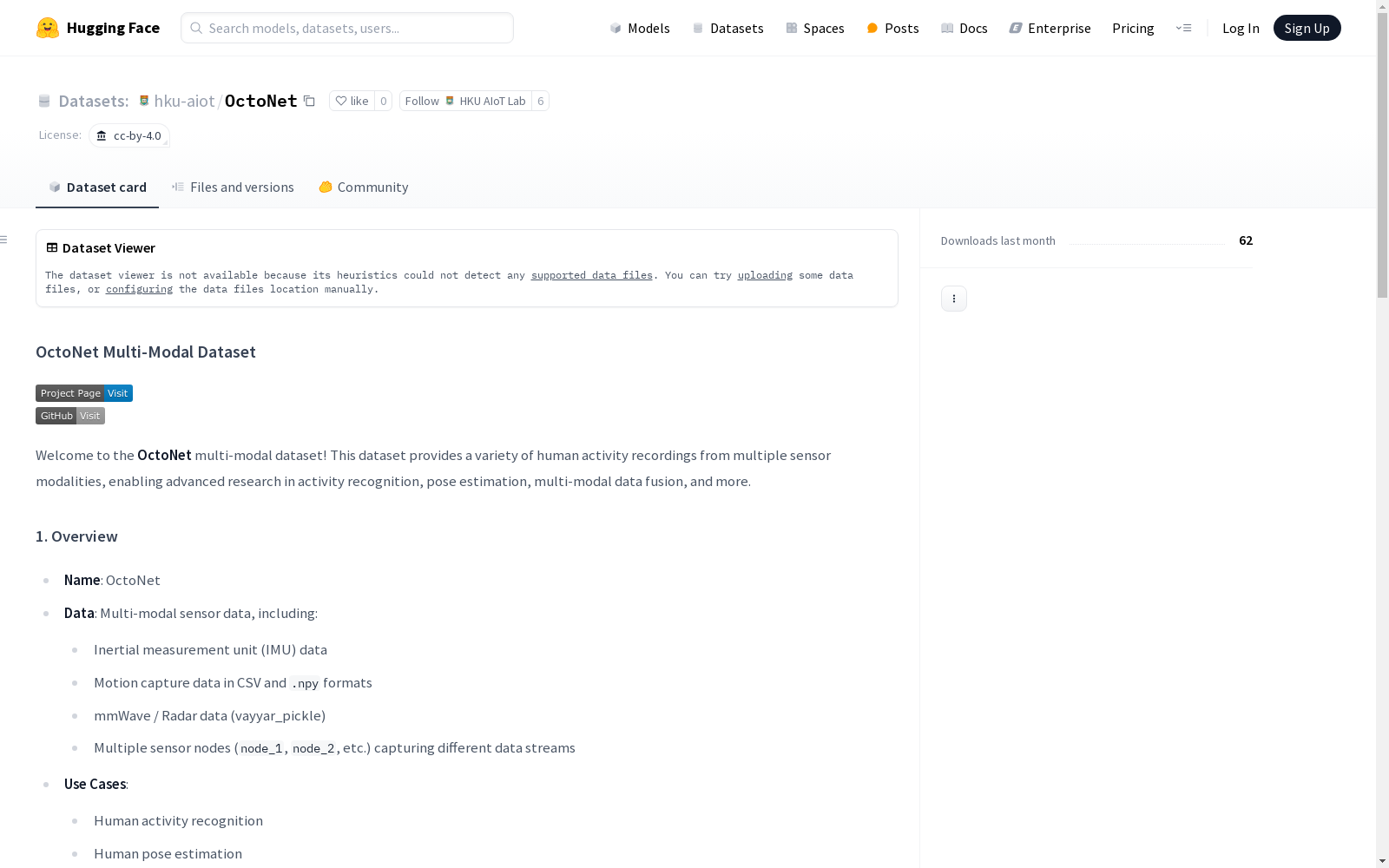This screenshot has height=868, width=1389.
Task: Click the Downloads last month value 62
Action: pos(1246,240)
